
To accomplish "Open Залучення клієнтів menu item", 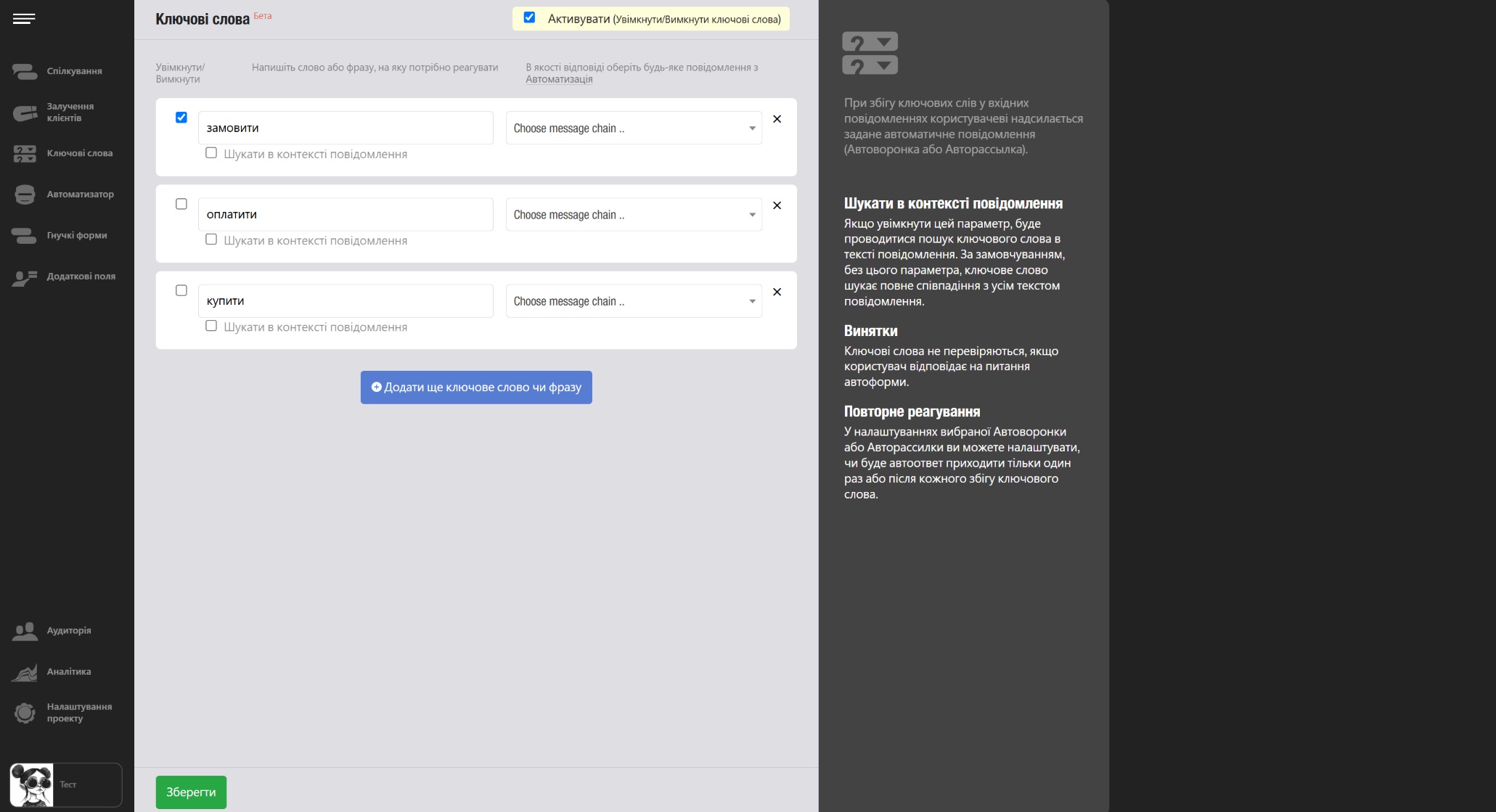I will point(70,112).
